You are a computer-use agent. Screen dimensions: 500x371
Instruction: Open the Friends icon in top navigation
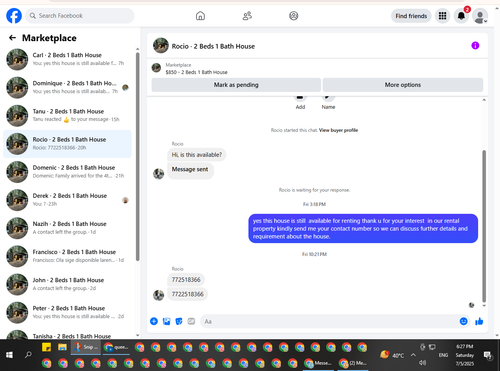[x=247, y=16]
